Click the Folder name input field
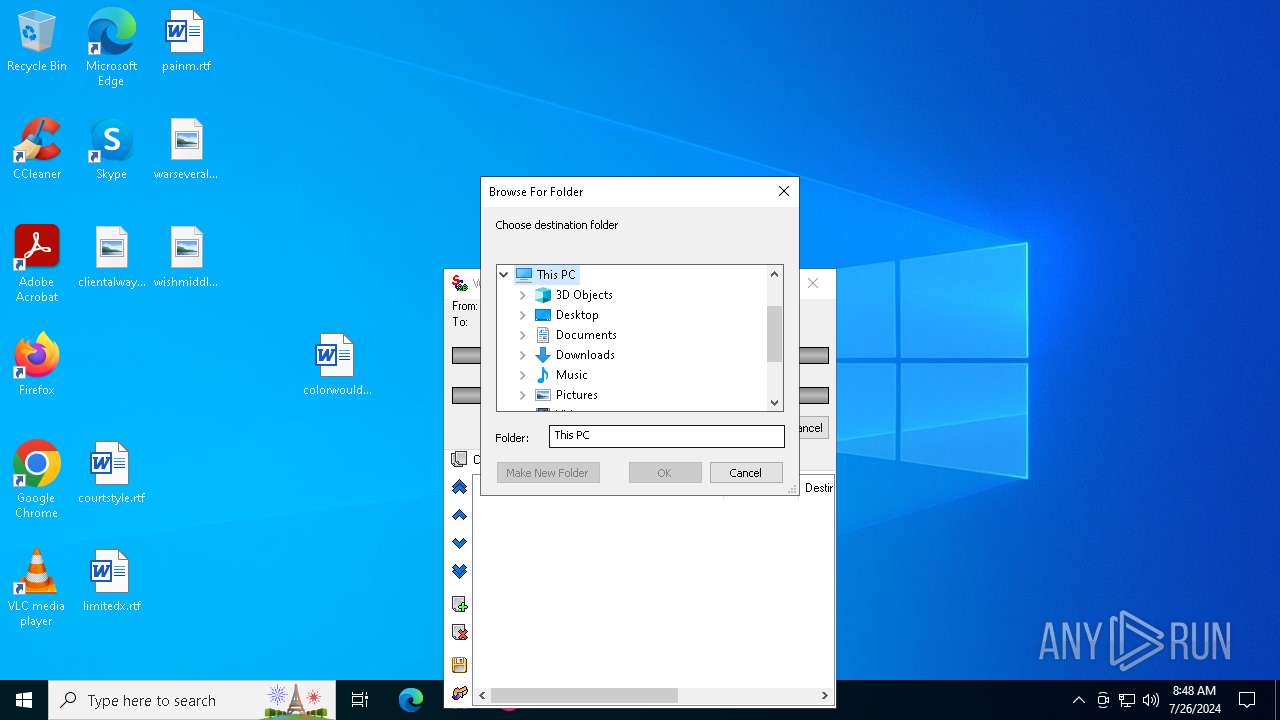Viewport: 1280px width, 720px height. [x=667, y=436]
